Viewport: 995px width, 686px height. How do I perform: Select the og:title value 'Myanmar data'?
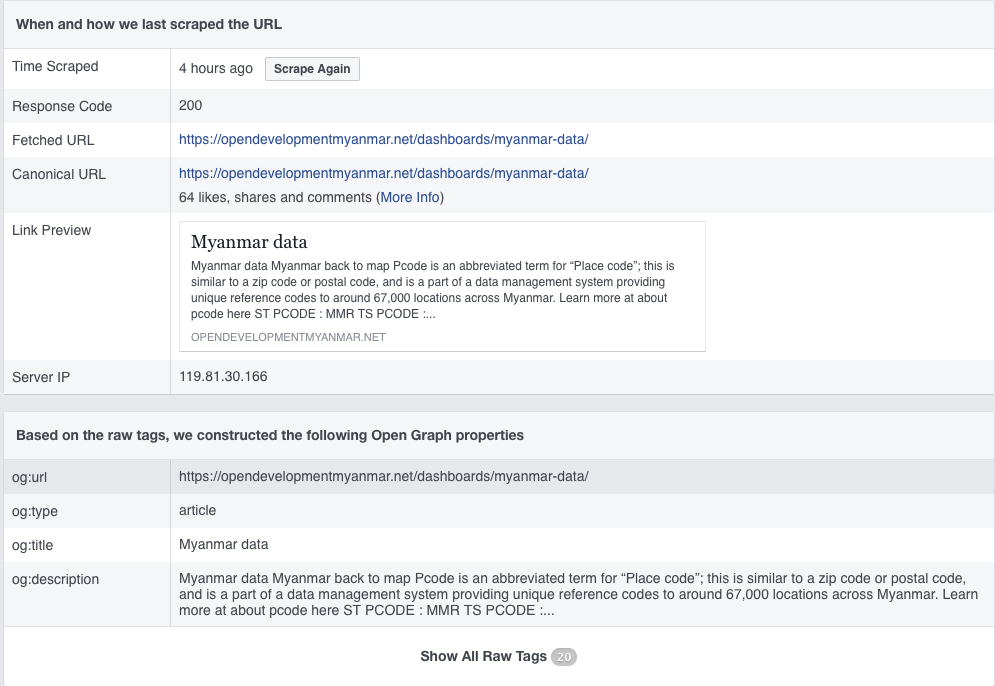[223, 544]
